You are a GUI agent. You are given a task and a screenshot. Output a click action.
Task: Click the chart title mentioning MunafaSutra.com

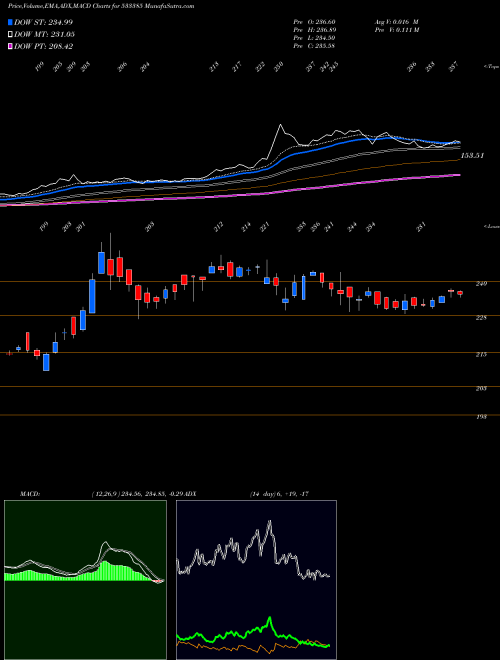click(x=101, y=6)
